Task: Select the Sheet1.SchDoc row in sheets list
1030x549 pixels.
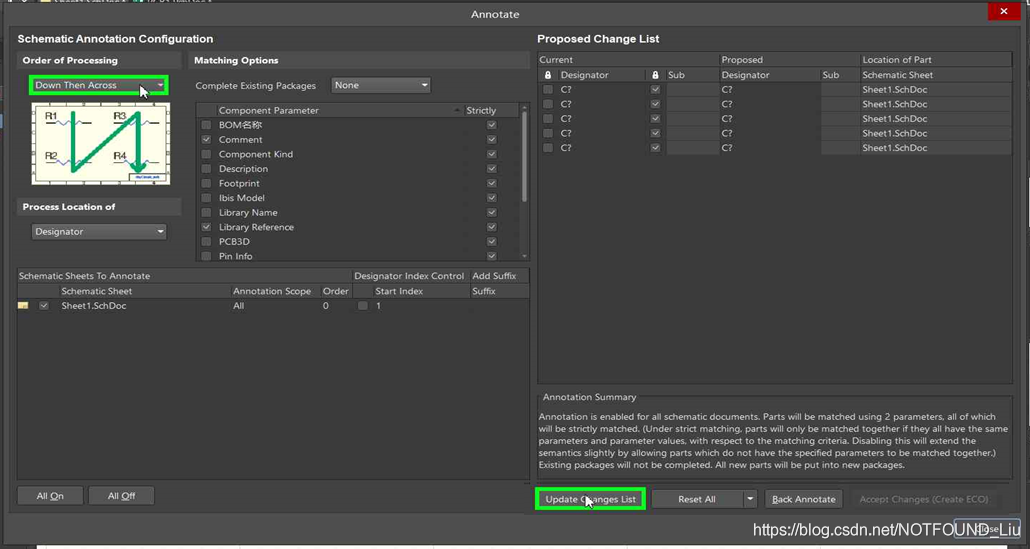Action: pyautogui.click(x=273, y=306)
